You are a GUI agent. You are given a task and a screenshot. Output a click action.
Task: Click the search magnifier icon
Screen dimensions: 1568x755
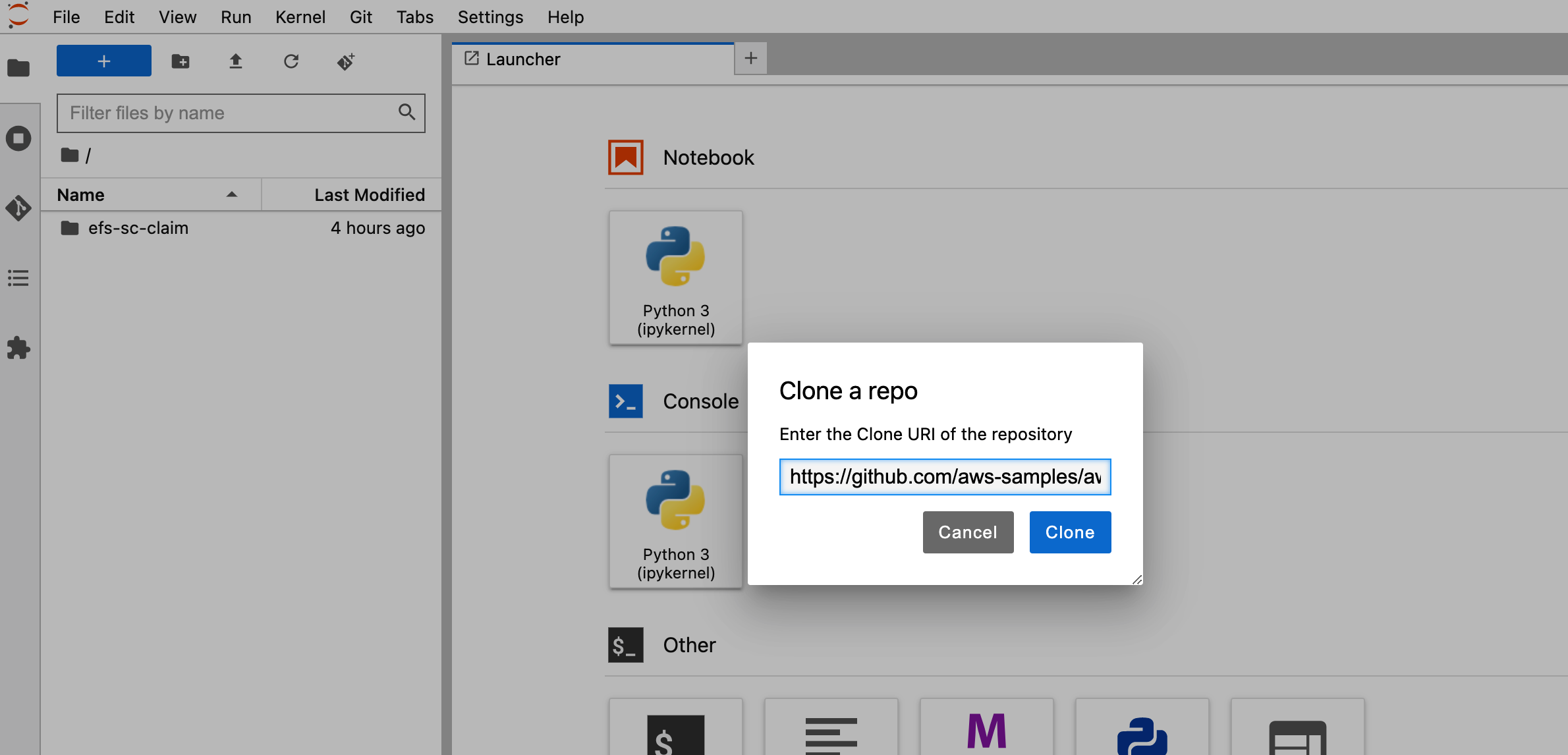(x=407, y=112)
